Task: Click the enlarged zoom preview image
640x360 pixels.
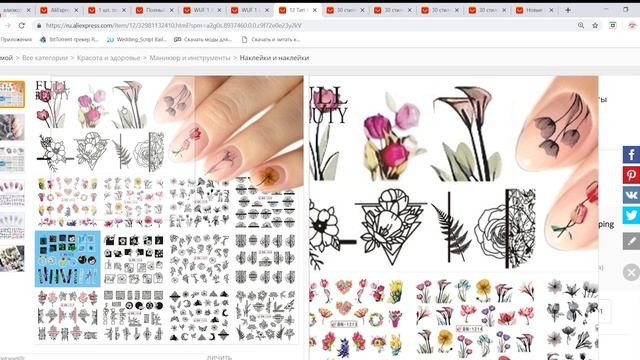Action: [454, 218]
